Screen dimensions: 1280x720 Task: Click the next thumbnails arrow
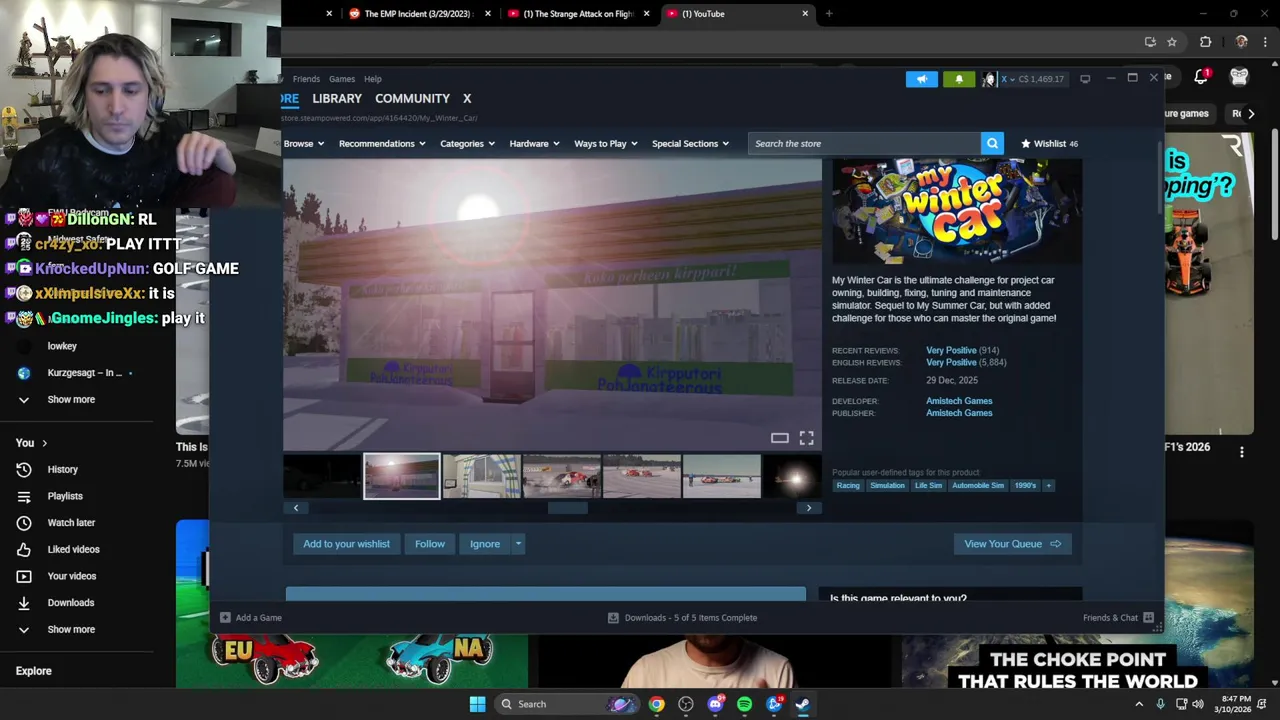(809, 508)
